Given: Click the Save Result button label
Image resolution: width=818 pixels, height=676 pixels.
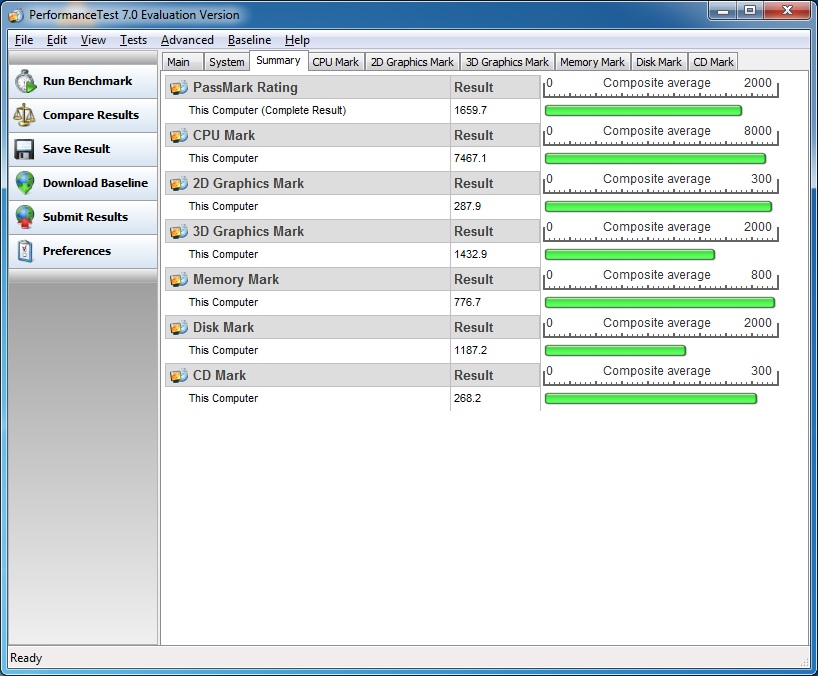Looking at the screenshot, I should click(76, 149).
